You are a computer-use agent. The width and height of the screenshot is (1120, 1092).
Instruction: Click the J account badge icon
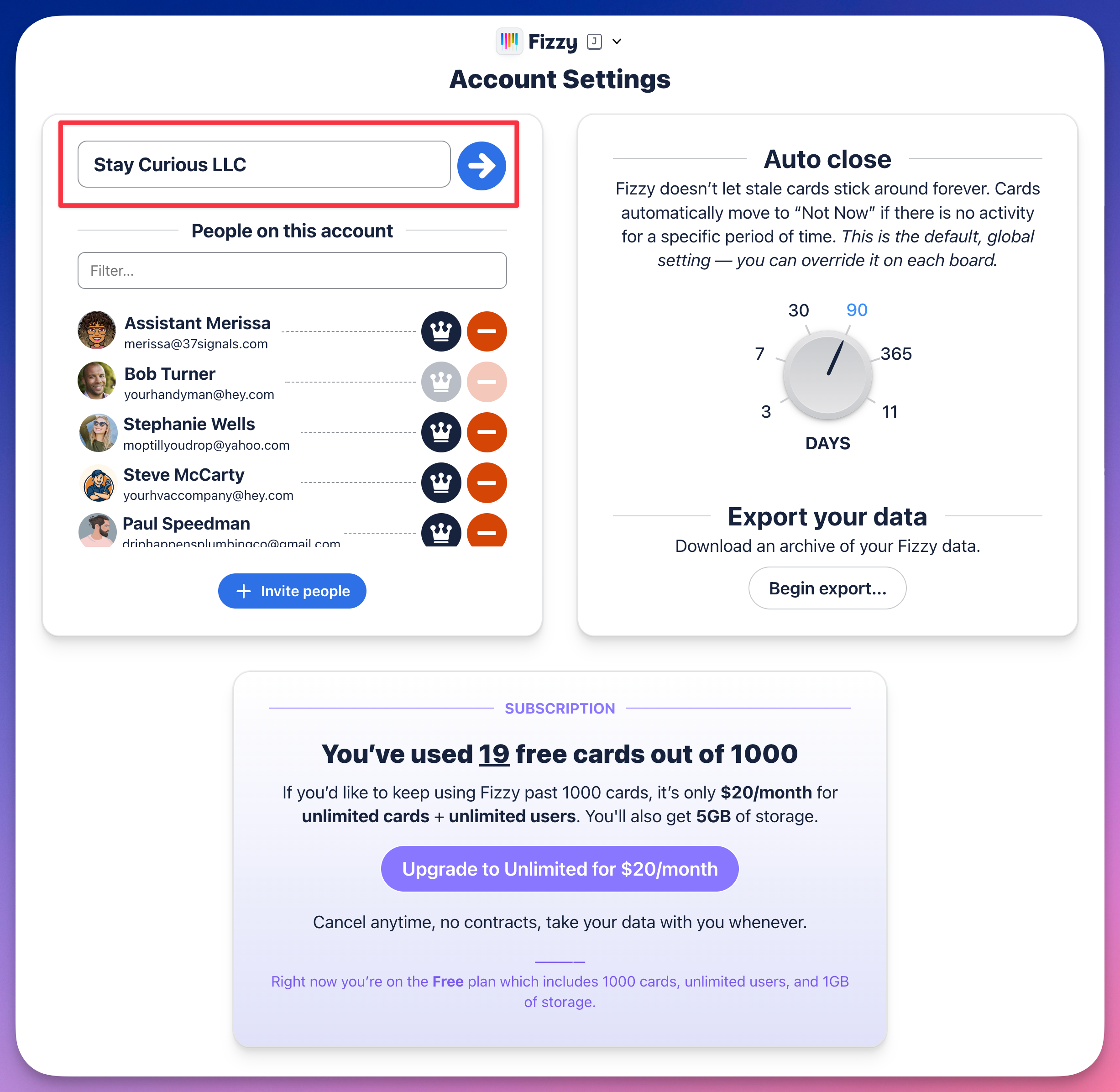[594, 41]
